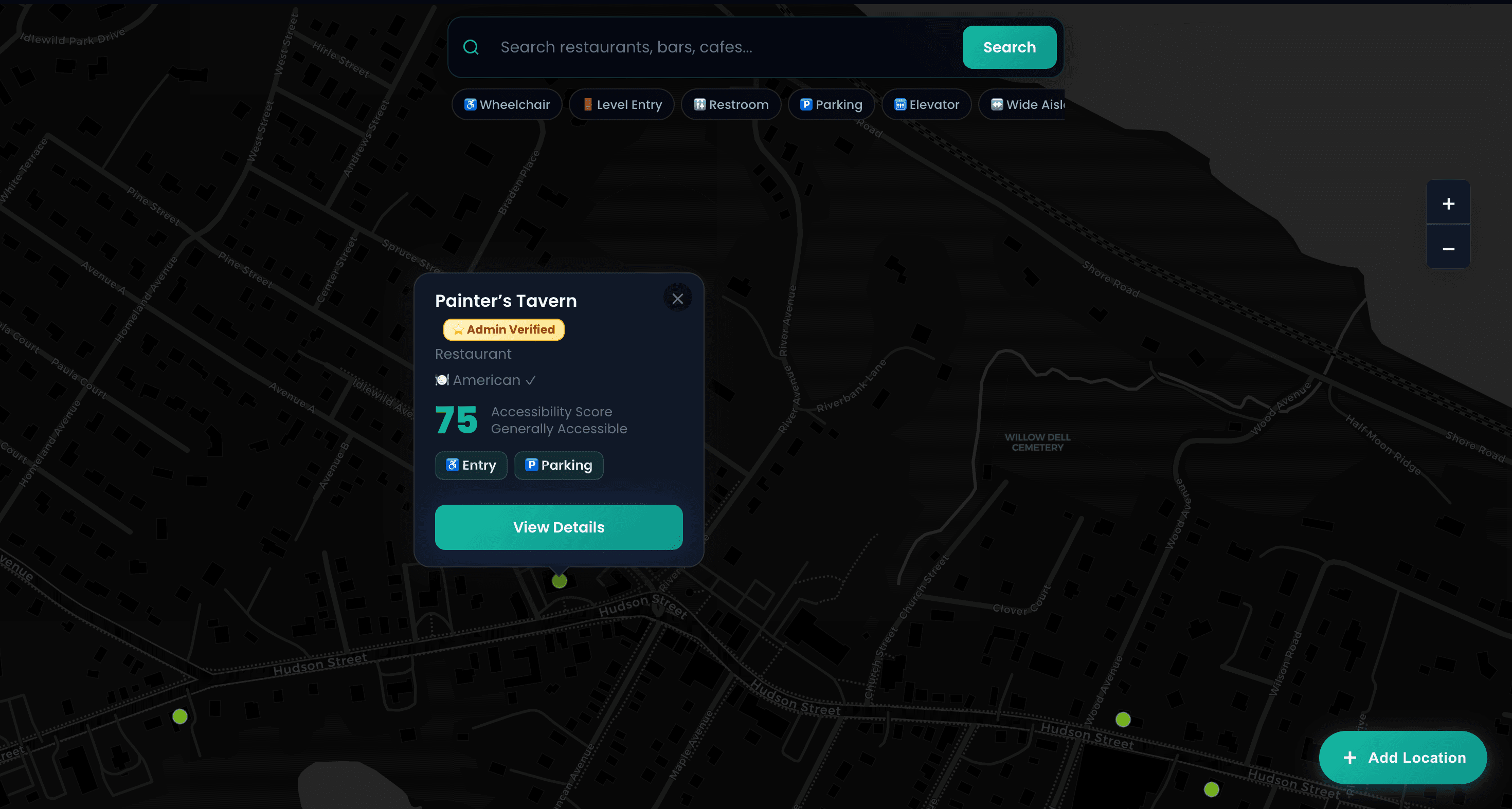Click the plus icon on Add Location
This screenshot has height=809, width=1512.
1350,758
